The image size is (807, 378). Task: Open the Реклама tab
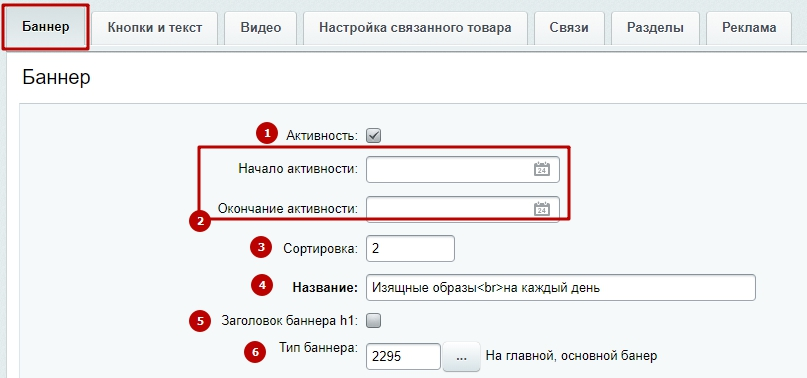point(749,28)
